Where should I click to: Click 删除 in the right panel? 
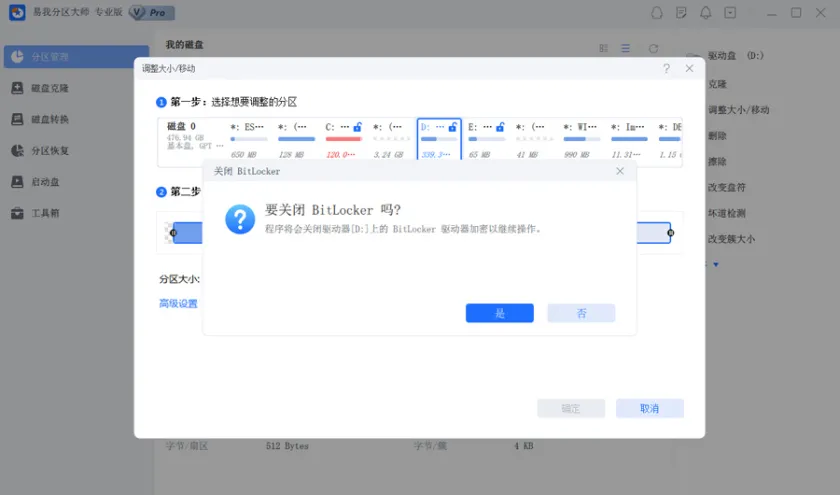coord(717,136)
